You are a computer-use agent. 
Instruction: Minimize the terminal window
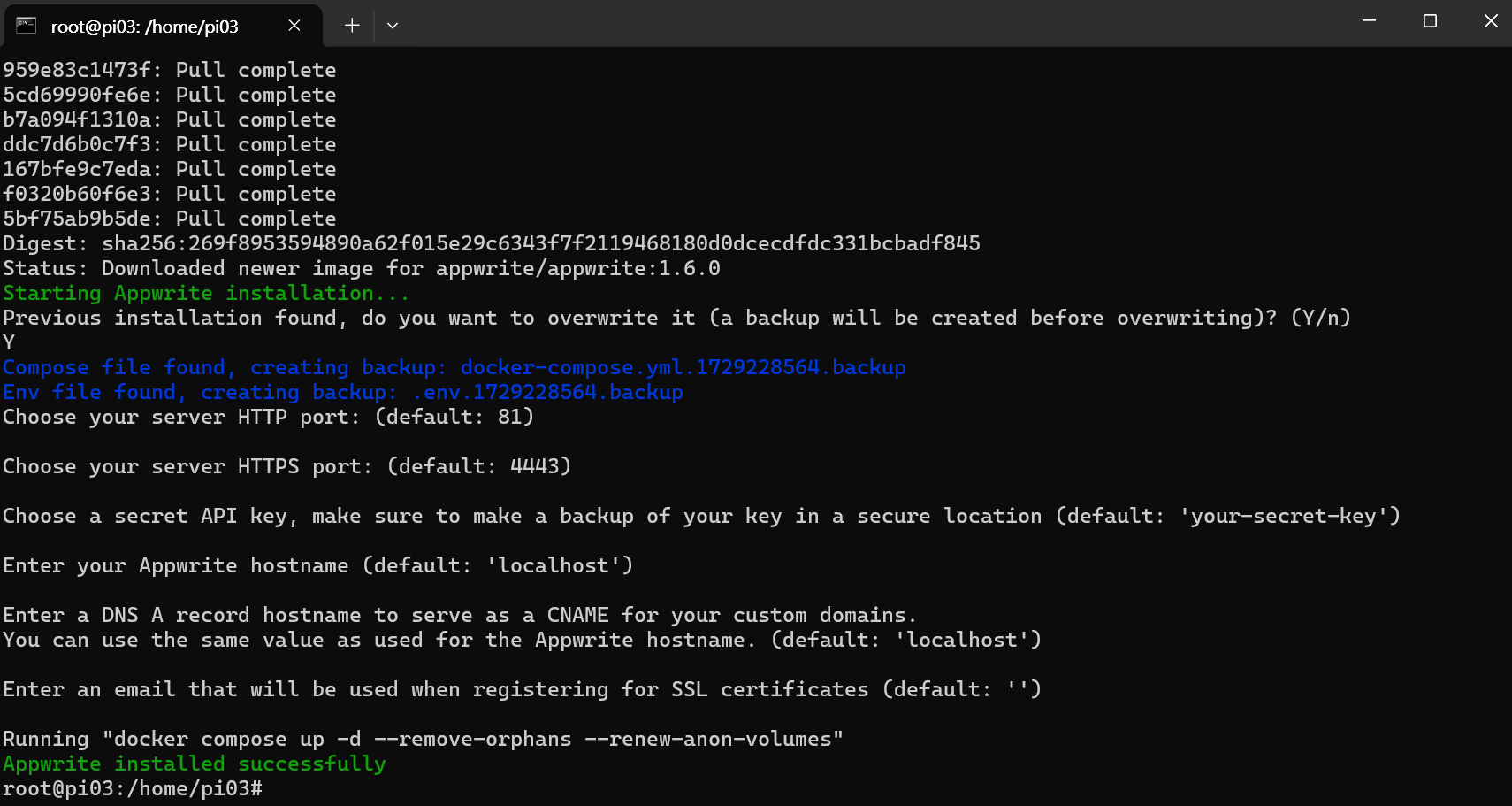(1369, 21)
